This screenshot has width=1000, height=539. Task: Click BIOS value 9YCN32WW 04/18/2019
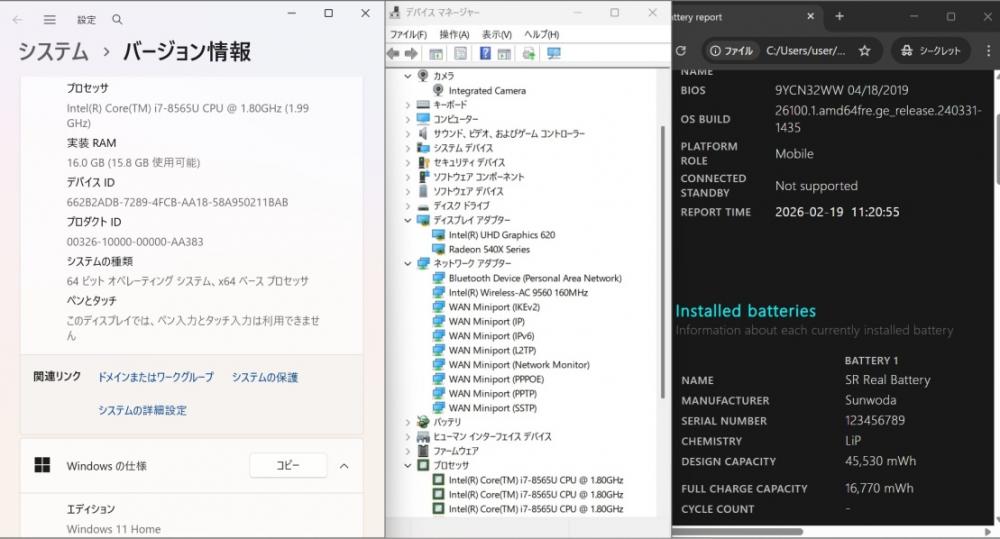click(x=841, y=90)
